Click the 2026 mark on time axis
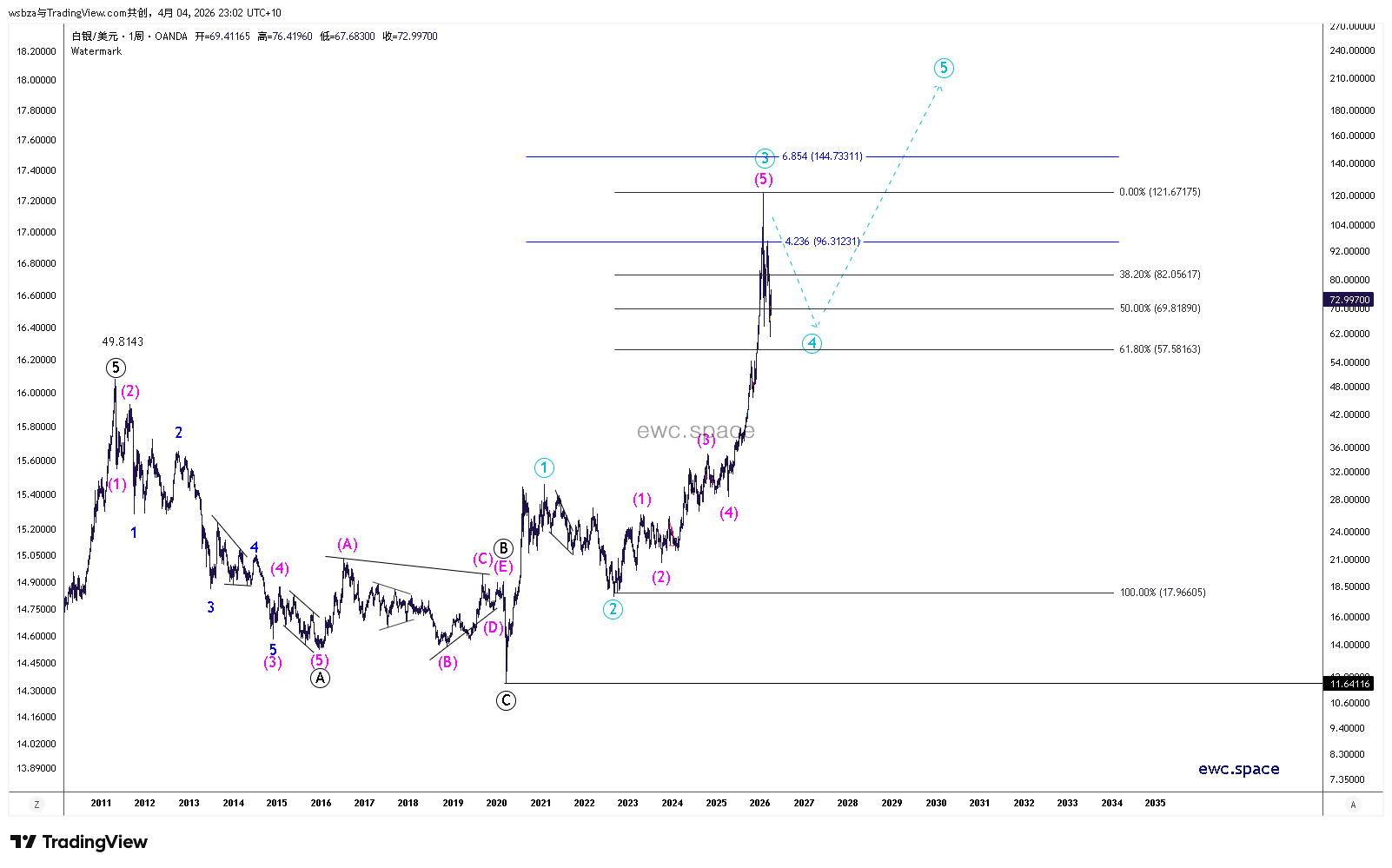 (759, 803)
